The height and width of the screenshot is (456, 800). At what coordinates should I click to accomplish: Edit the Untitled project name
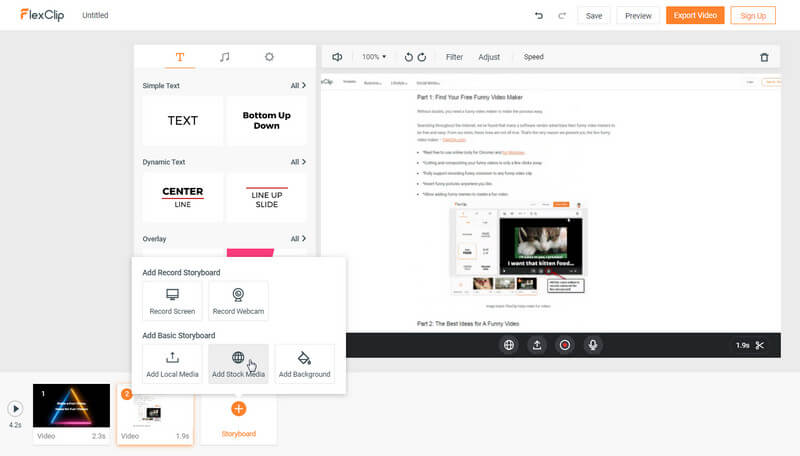point(95,15)
